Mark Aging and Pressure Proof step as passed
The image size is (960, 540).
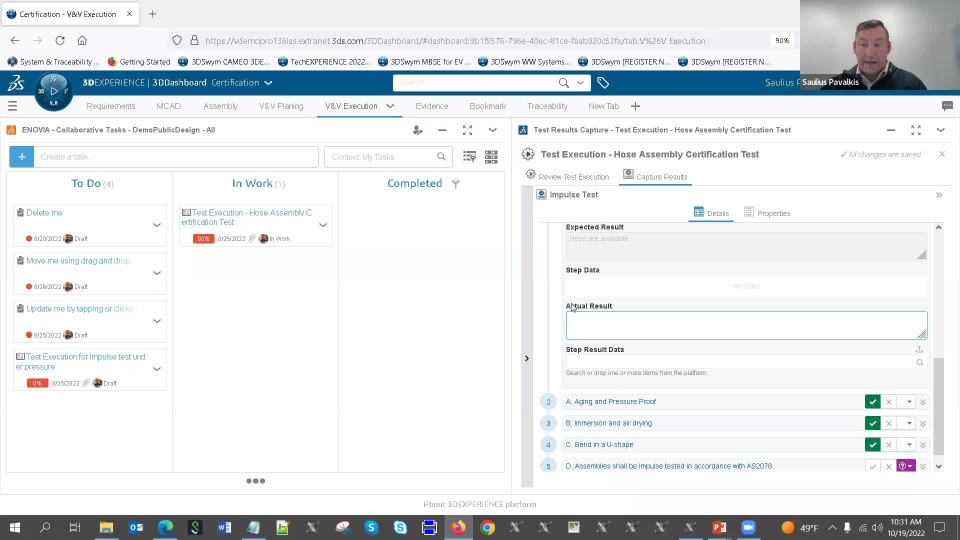(872, 402)
